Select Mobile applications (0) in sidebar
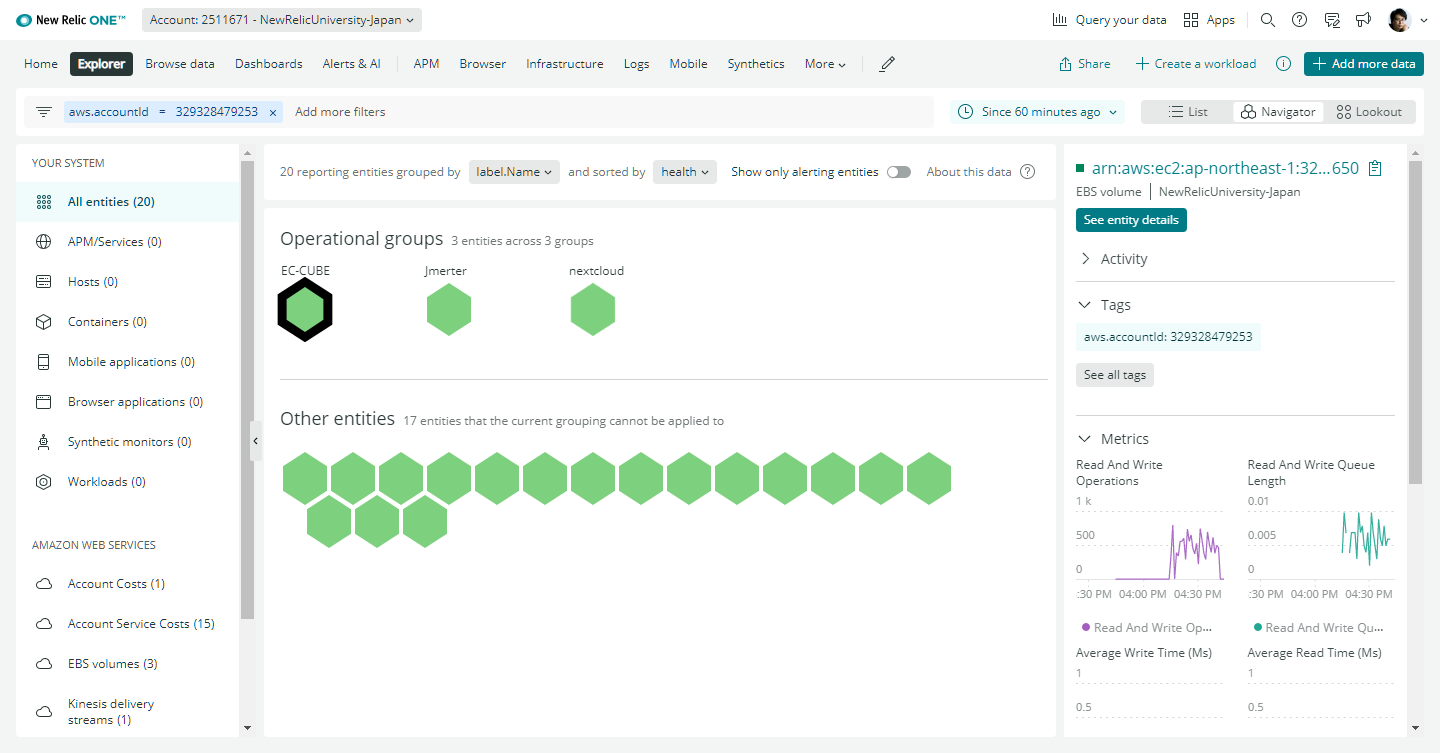The width and height of the screenshot is (1440, 753). point(128,362)
